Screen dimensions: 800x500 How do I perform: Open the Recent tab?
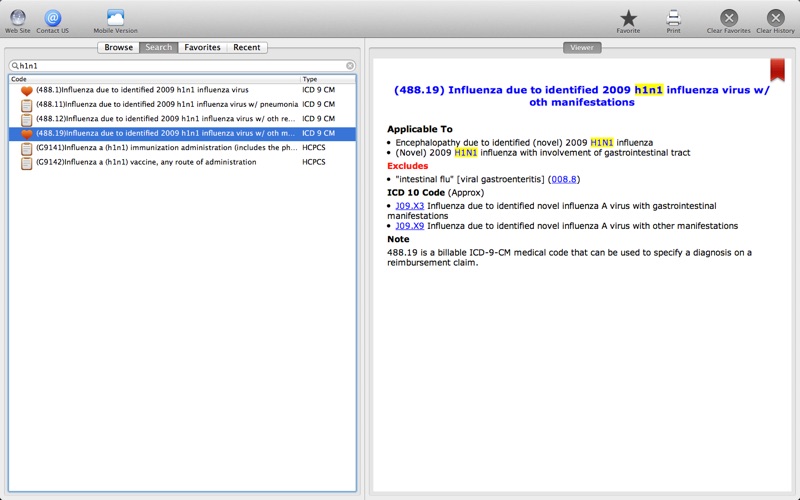[247, 47]
